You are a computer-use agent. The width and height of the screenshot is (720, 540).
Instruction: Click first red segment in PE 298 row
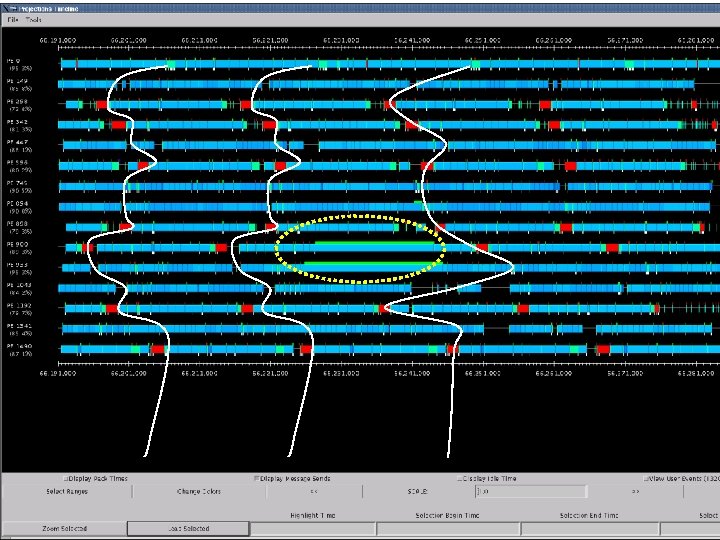tap(101, 105)
